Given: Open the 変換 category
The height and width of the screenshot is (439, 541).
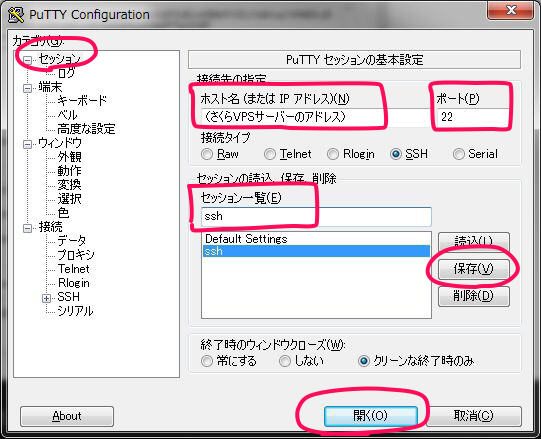Looking at the screenshot, I should click(x=69, y=185).
